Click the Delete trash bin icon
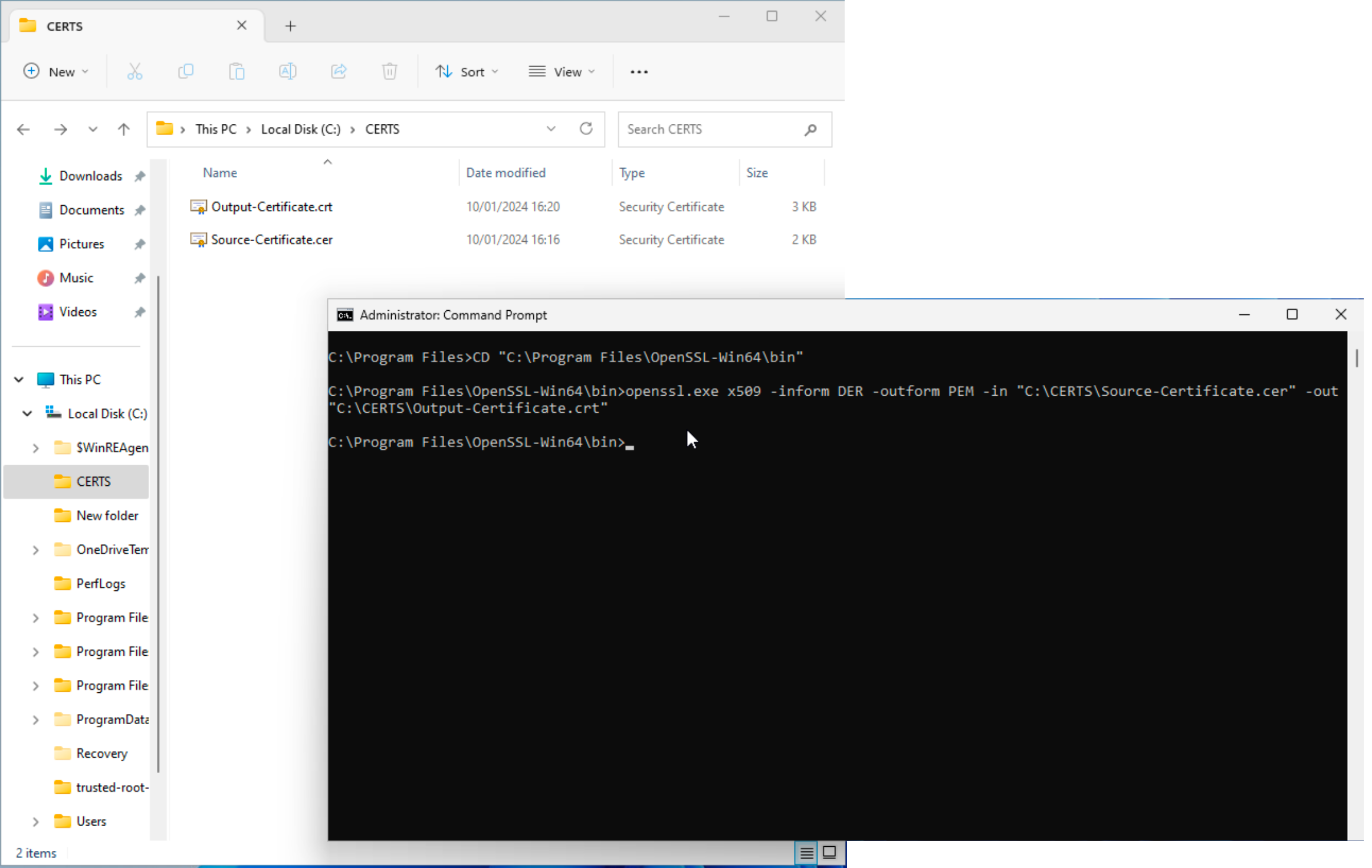The height and width of the screenshot is (868, 1372). pos(389,72)
